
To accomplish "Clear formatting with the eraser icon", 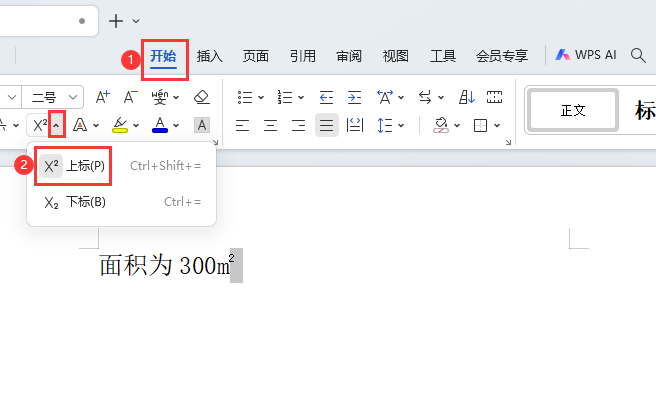I will tap(202, 97).
